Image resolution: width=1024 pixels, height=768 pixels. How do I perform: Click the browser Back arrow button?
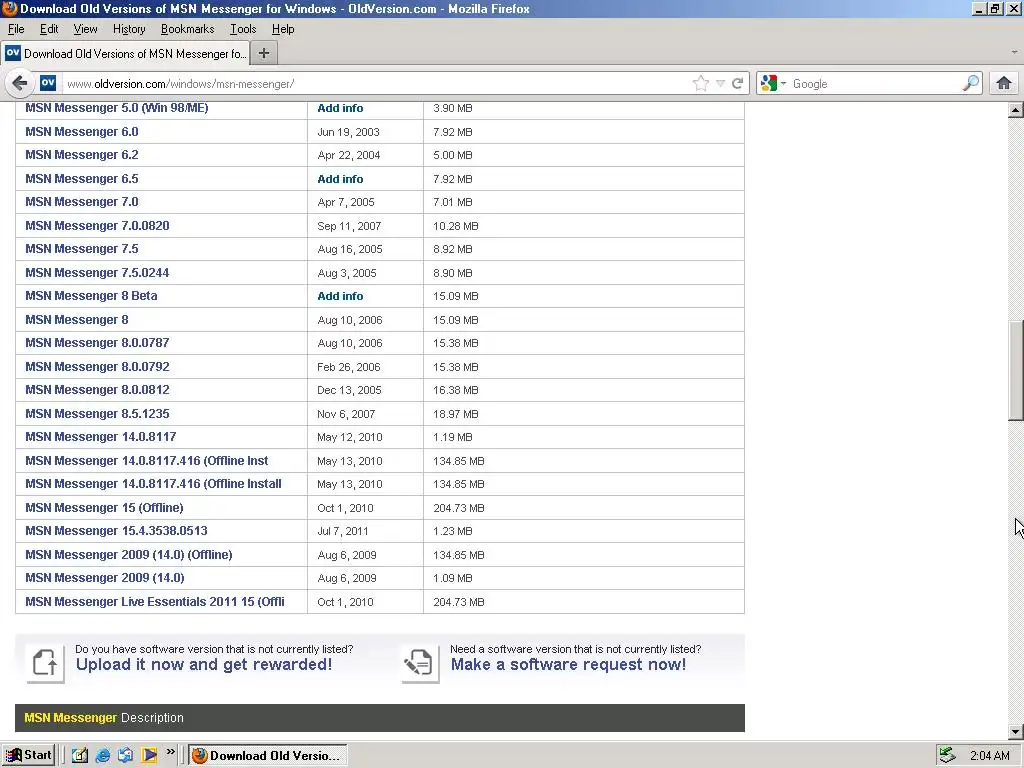tap(20, 84)
